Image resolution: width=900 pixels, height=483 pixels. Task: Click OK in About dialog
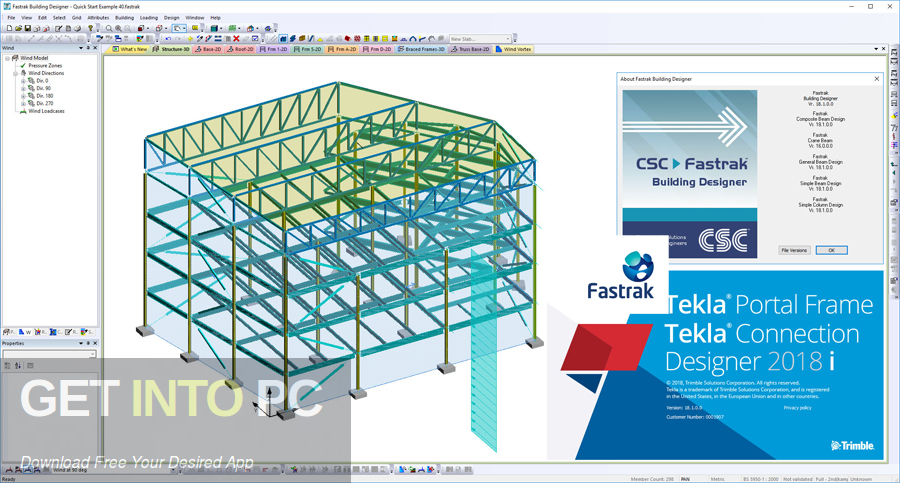[x=831, y=250]
